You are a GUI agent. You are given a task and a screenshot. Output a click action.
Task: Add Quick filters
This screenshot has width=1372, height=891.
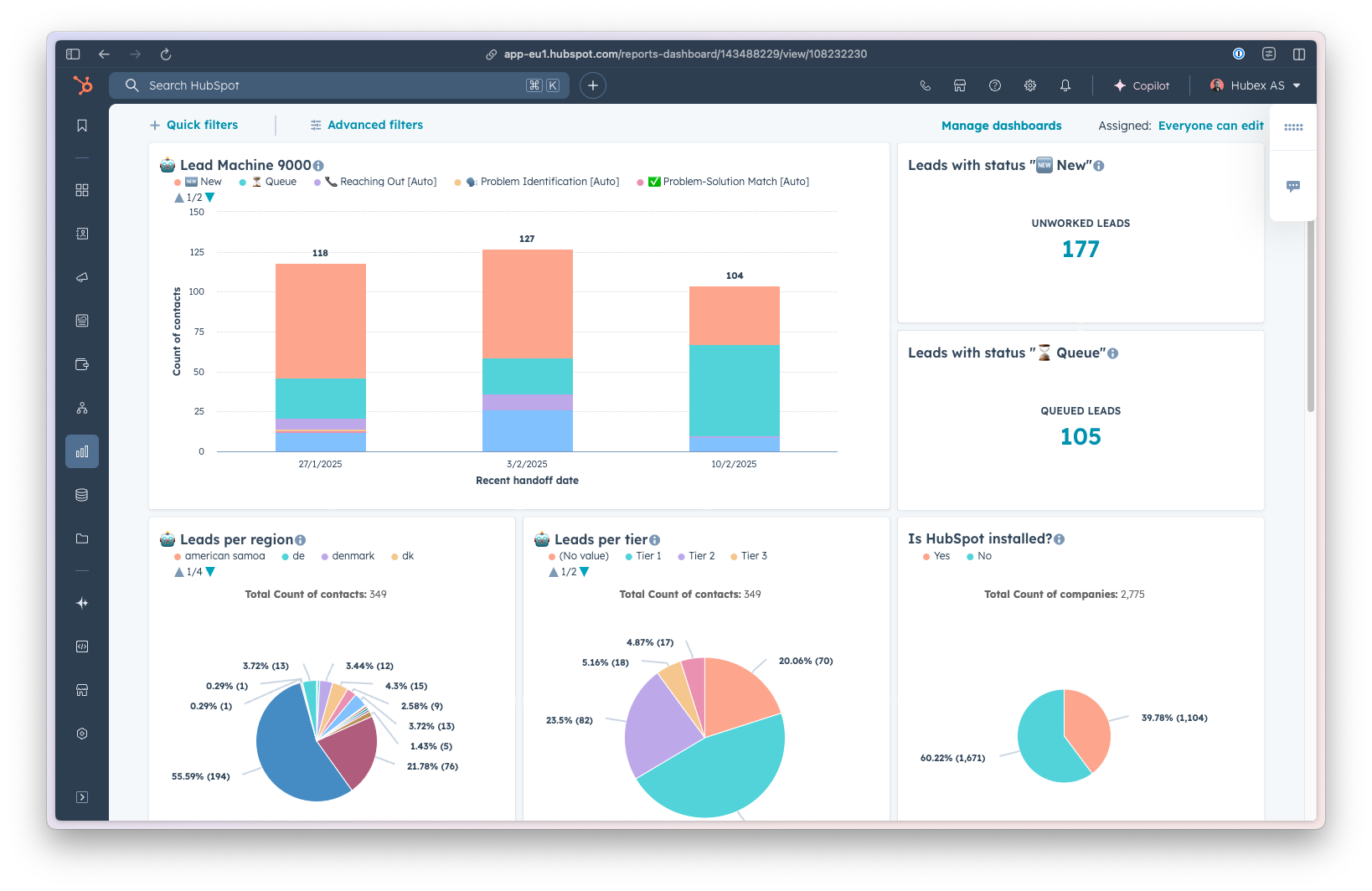coord(193,125)
